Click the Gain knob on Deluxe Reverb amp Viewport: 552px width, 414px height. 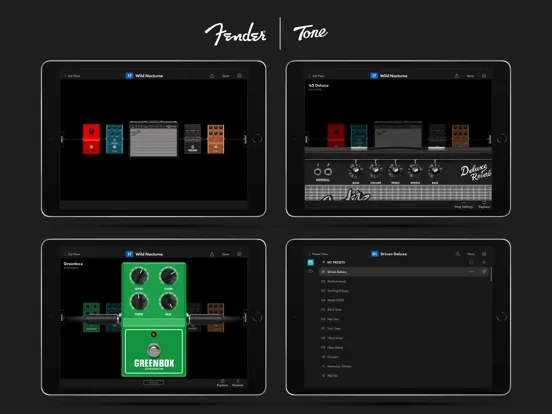click(x=356, y=170)
